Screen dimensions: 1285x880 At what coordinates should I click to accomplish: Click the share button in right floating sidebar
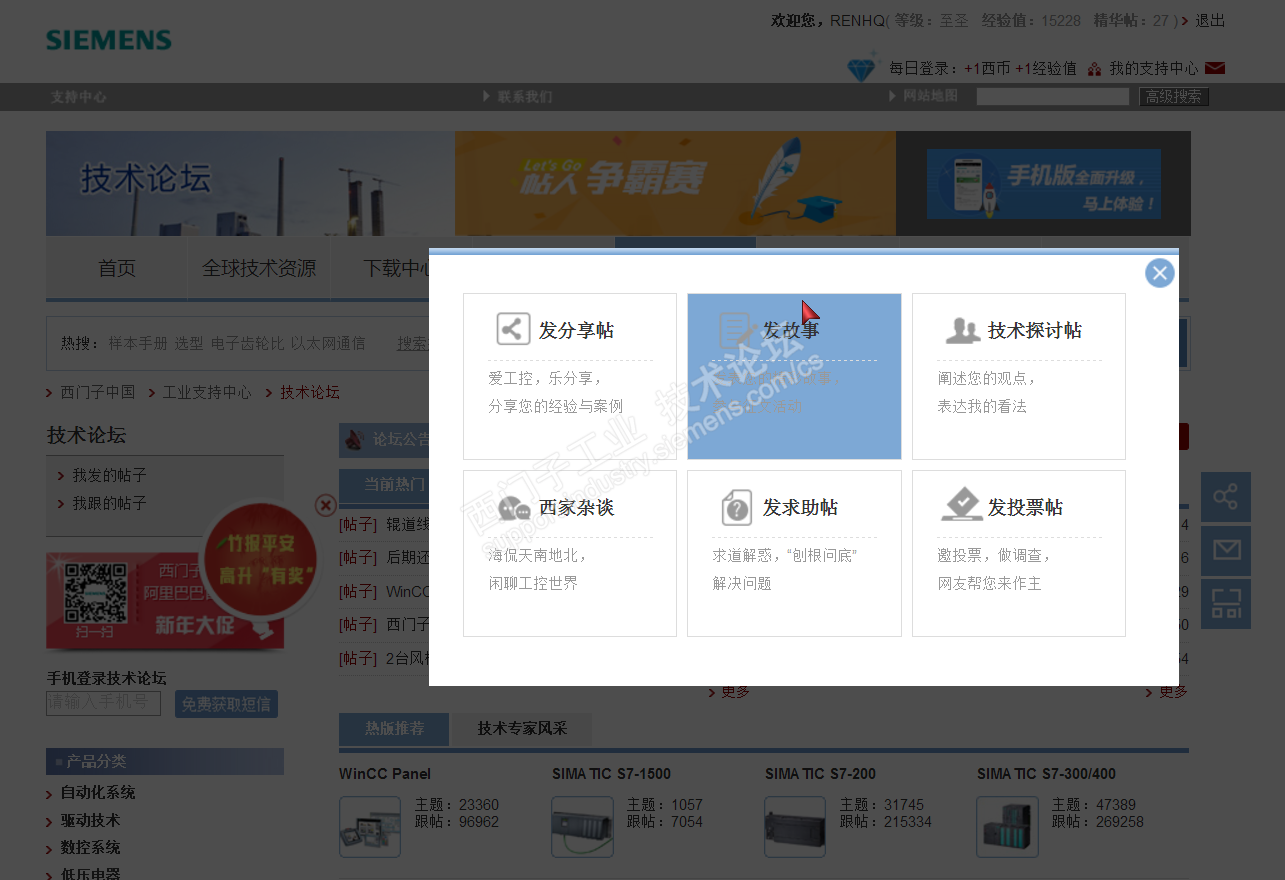pyautogui.click(x=1226, y=497)
